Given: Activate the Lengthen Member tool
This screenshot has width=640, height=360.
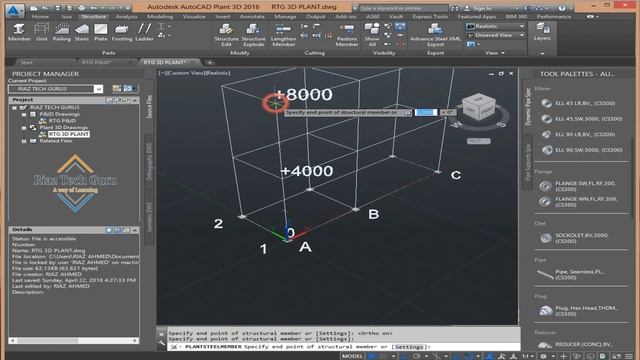Looking at the screenshot, I should click(283, 35).
